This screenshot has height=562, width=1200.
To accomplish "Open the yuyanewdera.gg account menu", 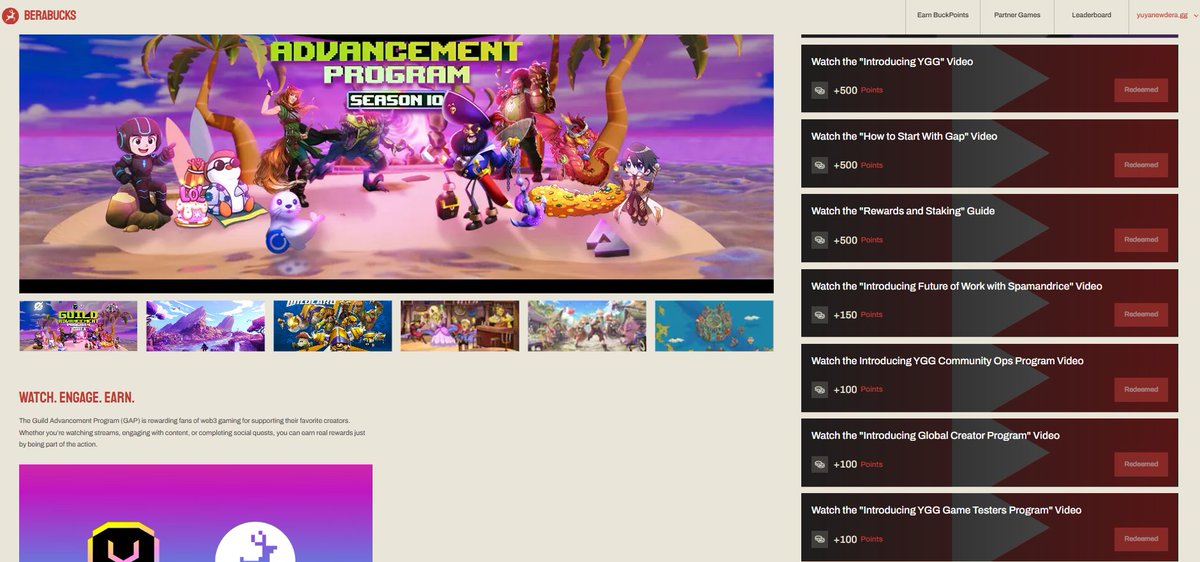I will point(1165,15).
